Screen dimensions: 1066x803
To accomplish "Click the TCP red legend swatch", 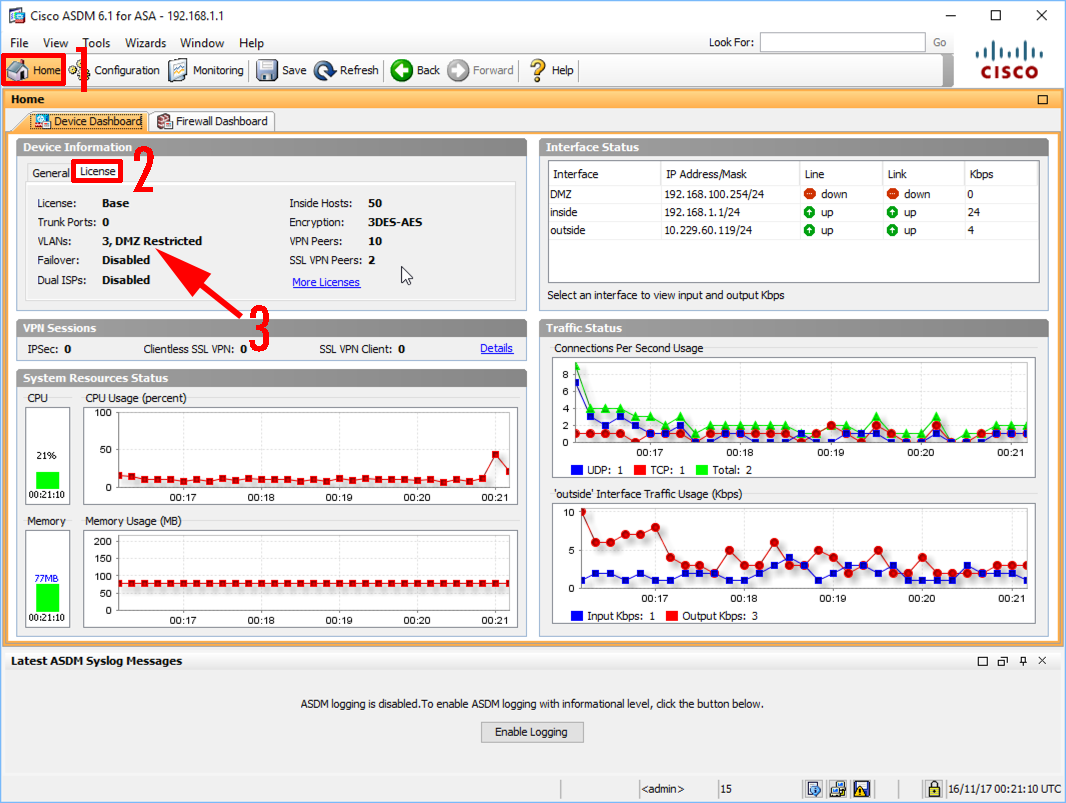I will point(639,470).
